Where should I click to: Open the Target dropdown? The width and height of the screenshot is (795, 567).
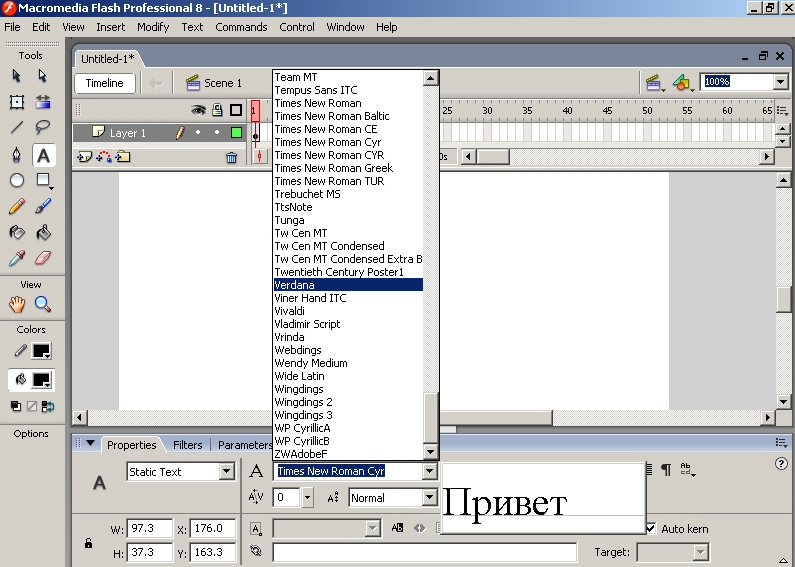click(700, 552)
